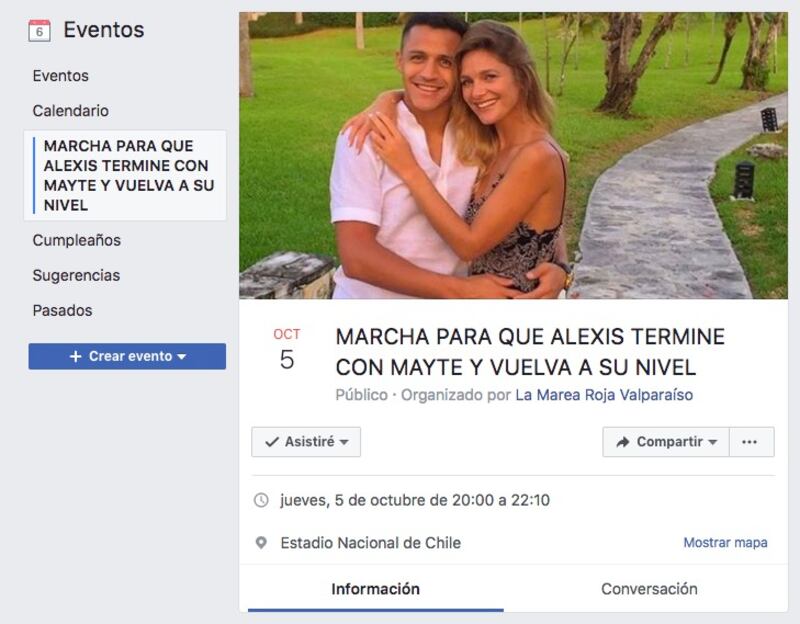Click the checkmark icon on Asistiré
This screenshot has height=624, width=800.
[272, 442]
